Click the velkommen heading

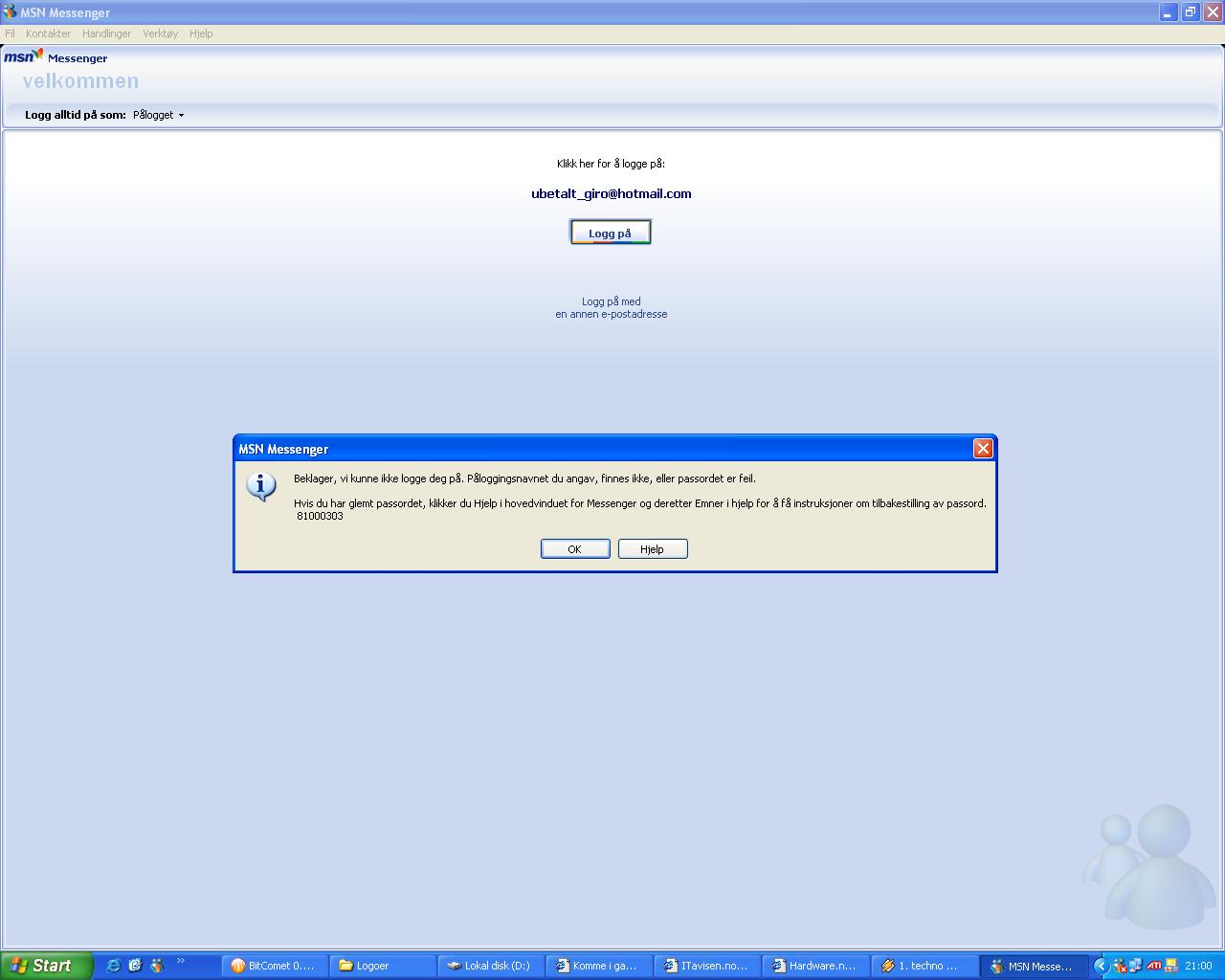(80, 81)
